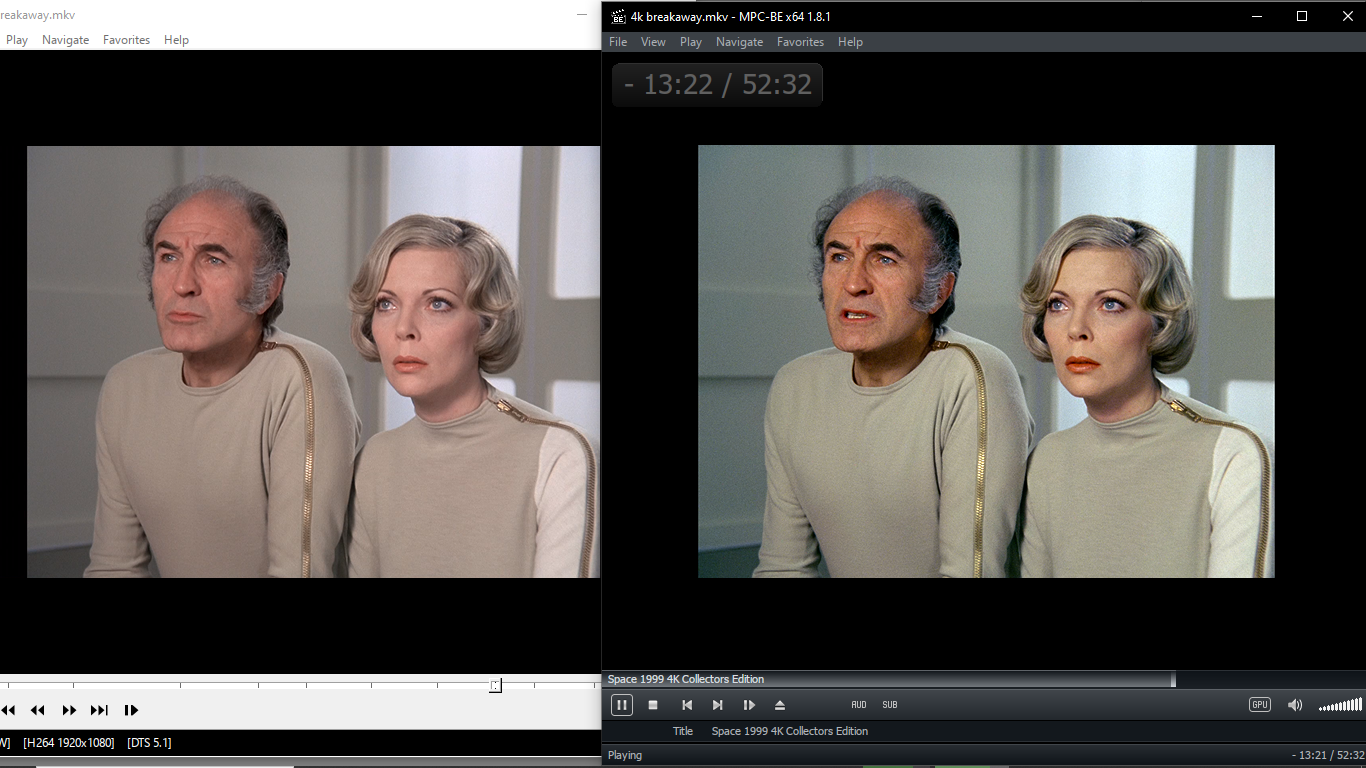This screenshot has width=1366, height=768.
Task: Skip to previous item in MPC-BE
Action: pos(687,705)
